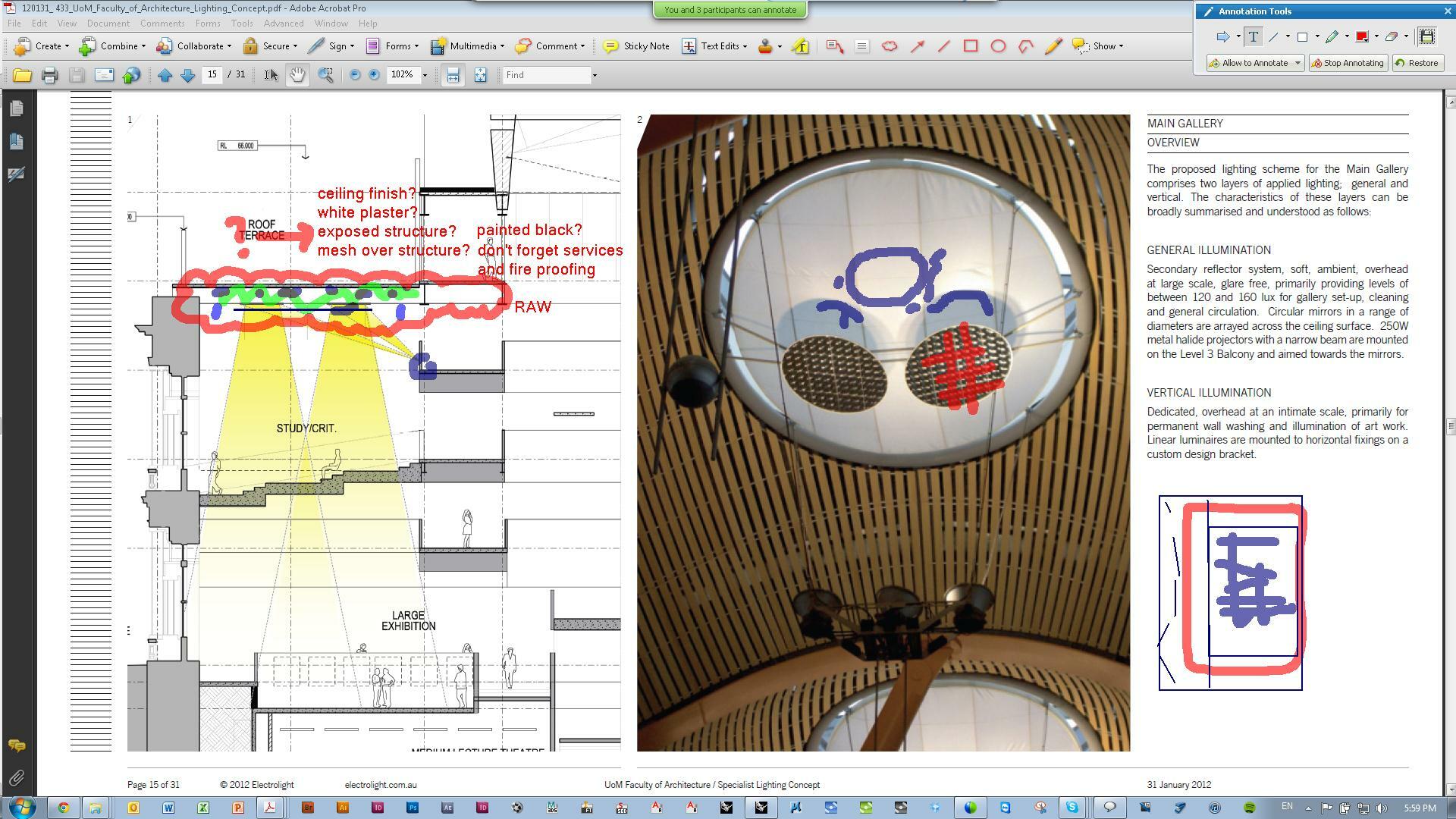
Task: Pick the red annotation color swatch
Action: 1362,36
